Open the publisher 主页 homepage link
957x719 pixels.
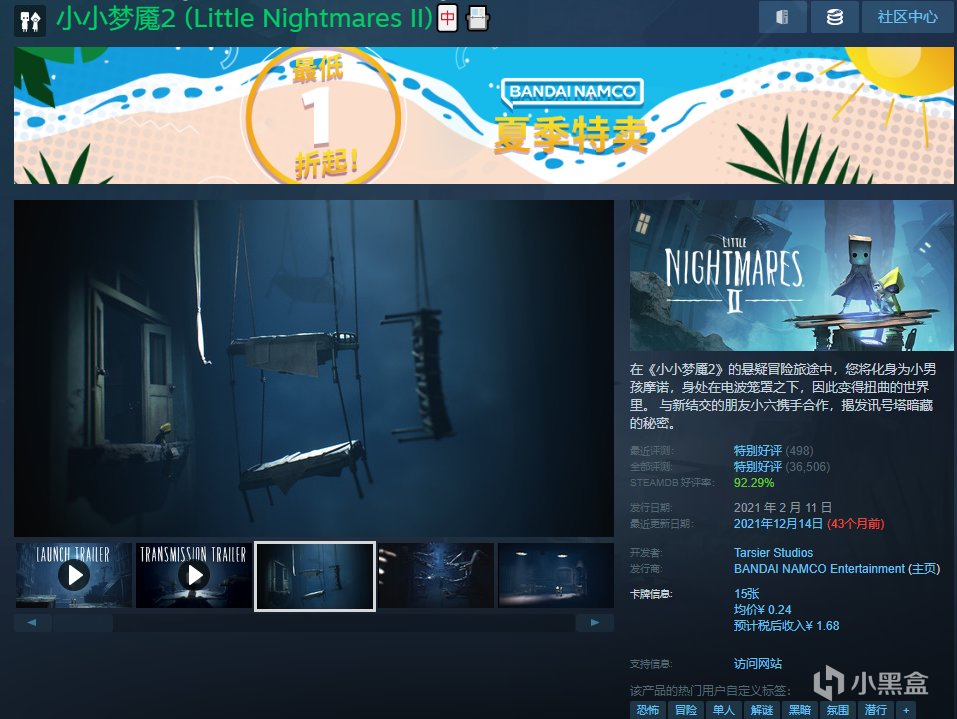click(923, 569)
